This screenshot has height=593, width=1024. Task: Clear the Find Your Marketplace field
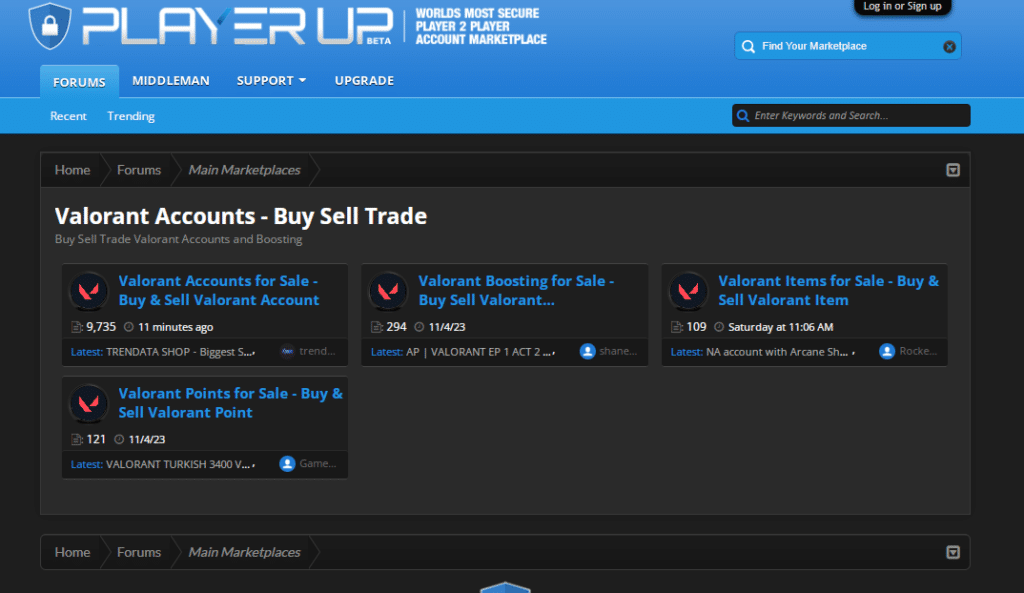(x=949, y=46)
